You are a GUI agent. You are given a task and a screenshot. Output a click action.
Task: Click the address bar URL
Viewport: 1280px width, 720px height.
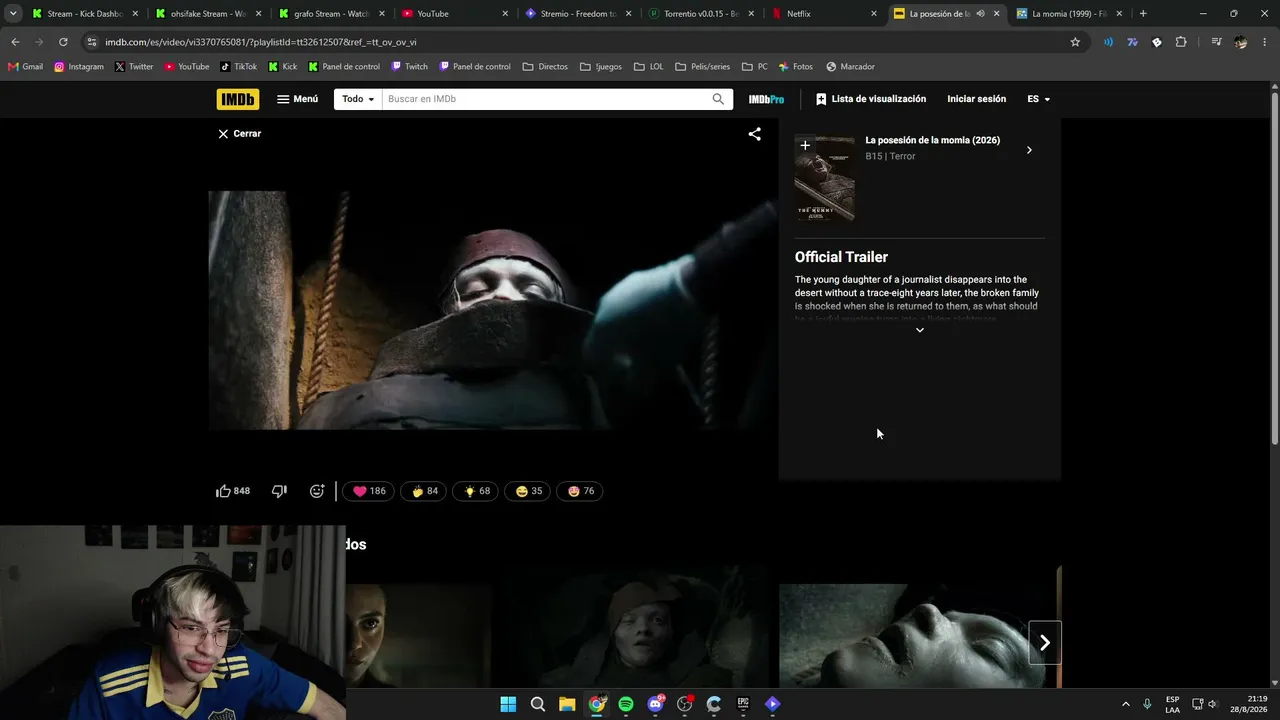260,42
